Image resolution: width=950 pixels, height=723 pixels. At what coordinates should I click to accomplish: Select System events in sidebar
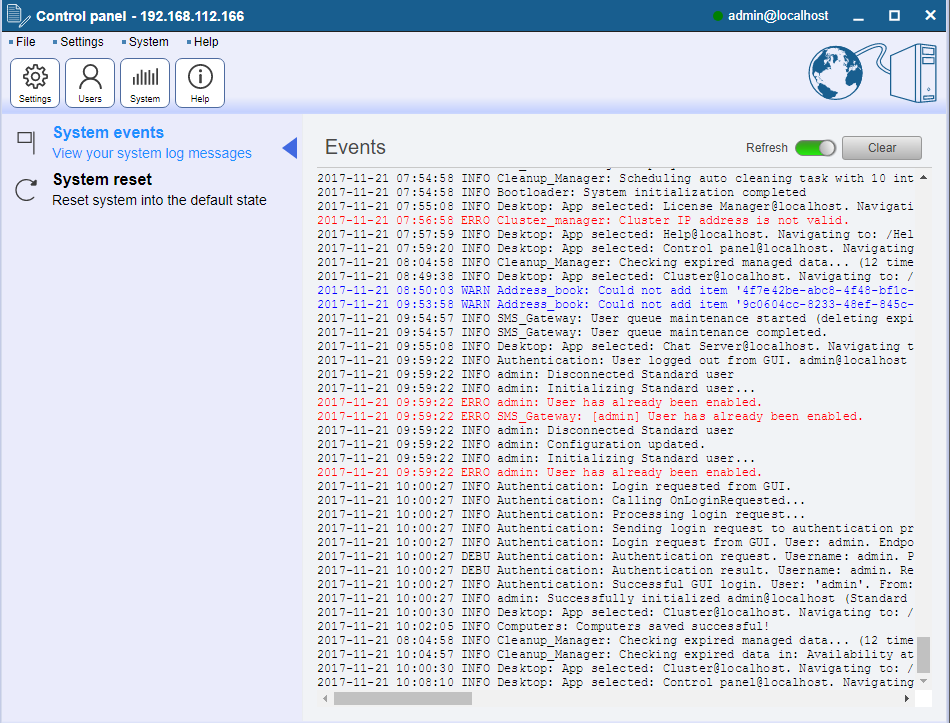[x=108, y=132]
